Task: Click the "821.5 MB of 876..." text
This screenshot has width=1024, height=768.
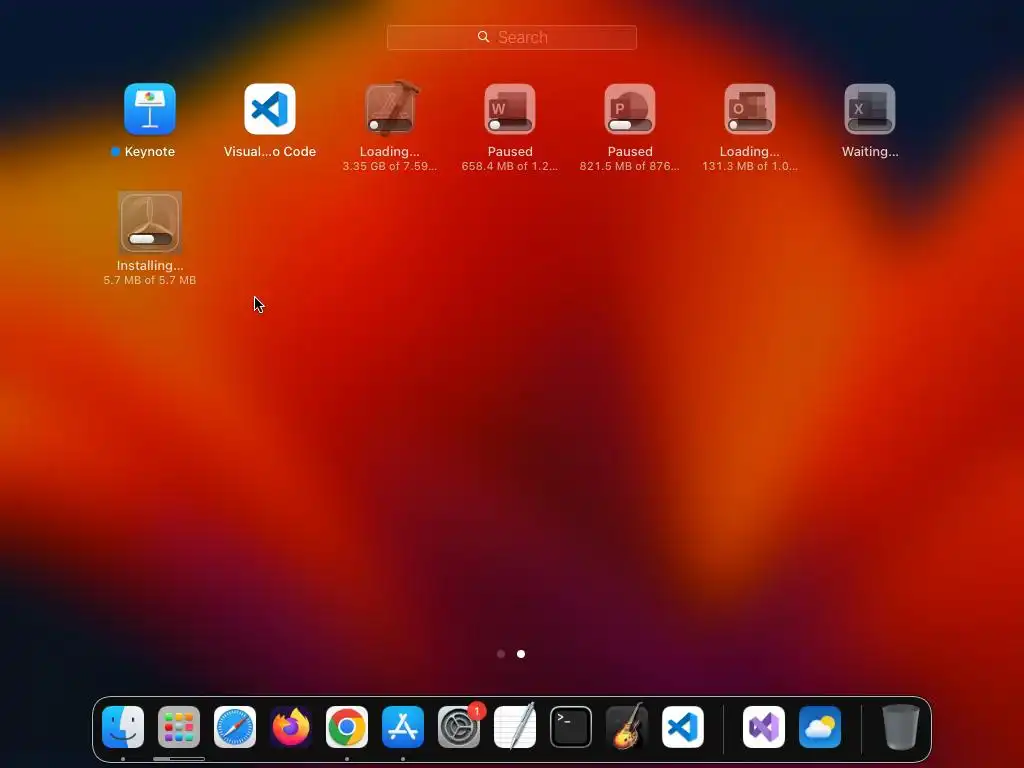Action: point(630,166)
